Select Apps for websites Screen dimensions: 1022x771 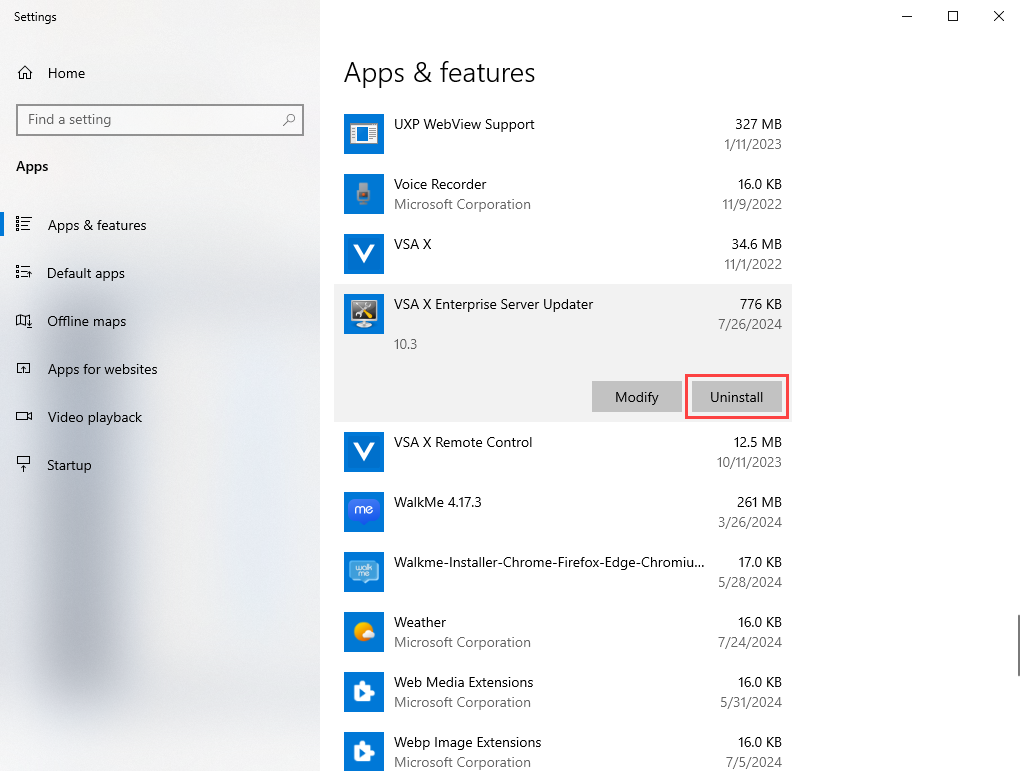pos(102,369)
